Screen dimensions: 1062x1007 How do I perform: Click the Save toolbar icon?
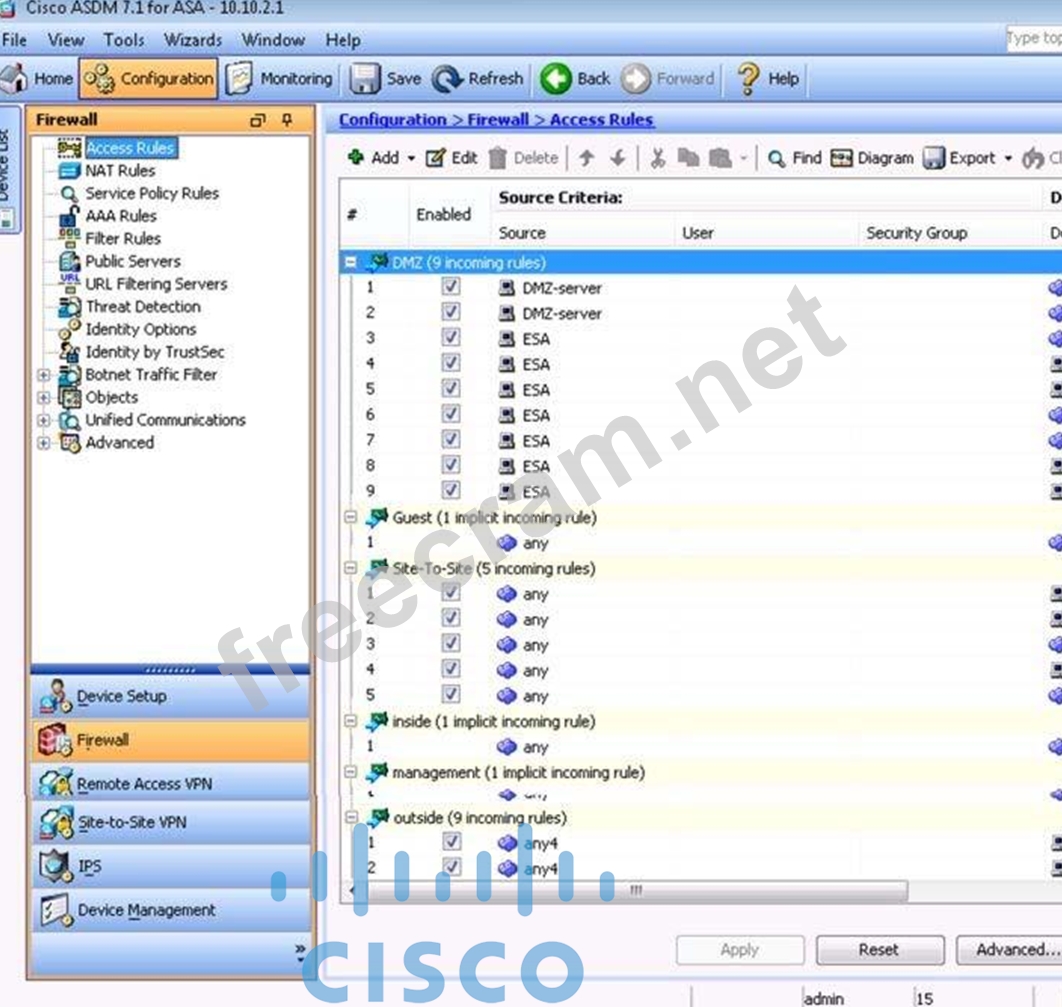point(366,79)
